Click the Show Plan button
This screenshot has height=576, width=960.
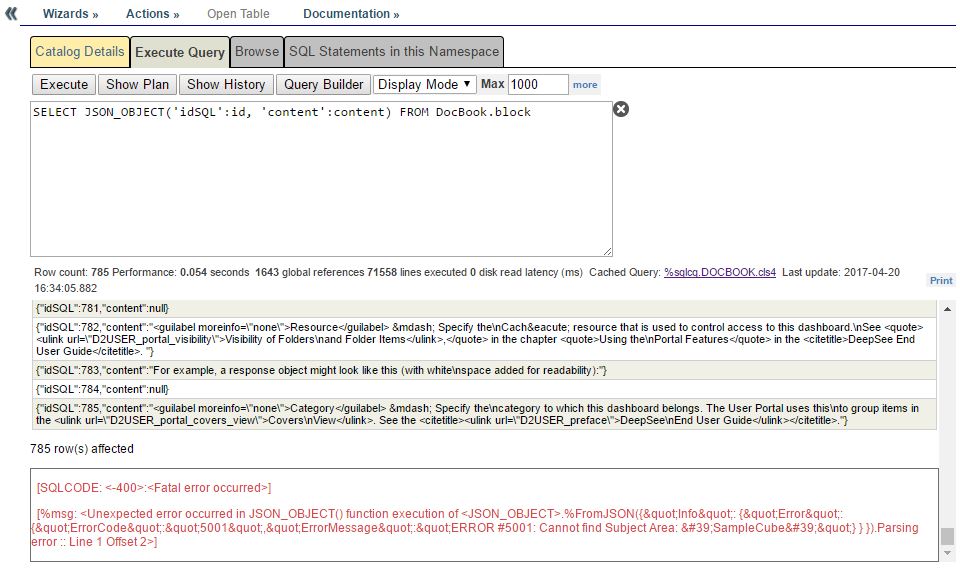138,84
